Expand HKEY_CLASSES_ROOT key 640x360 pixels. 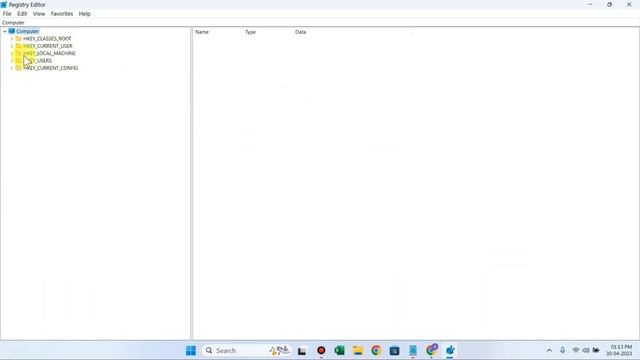(11, 38)
